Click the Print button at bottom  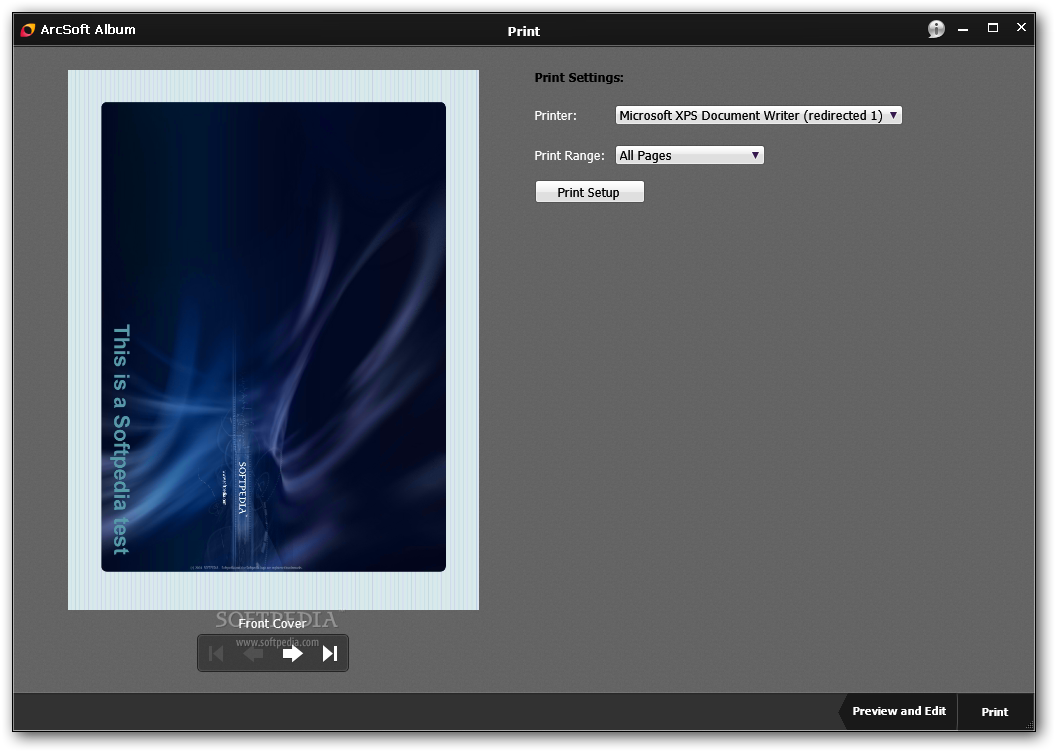[995, 712]
